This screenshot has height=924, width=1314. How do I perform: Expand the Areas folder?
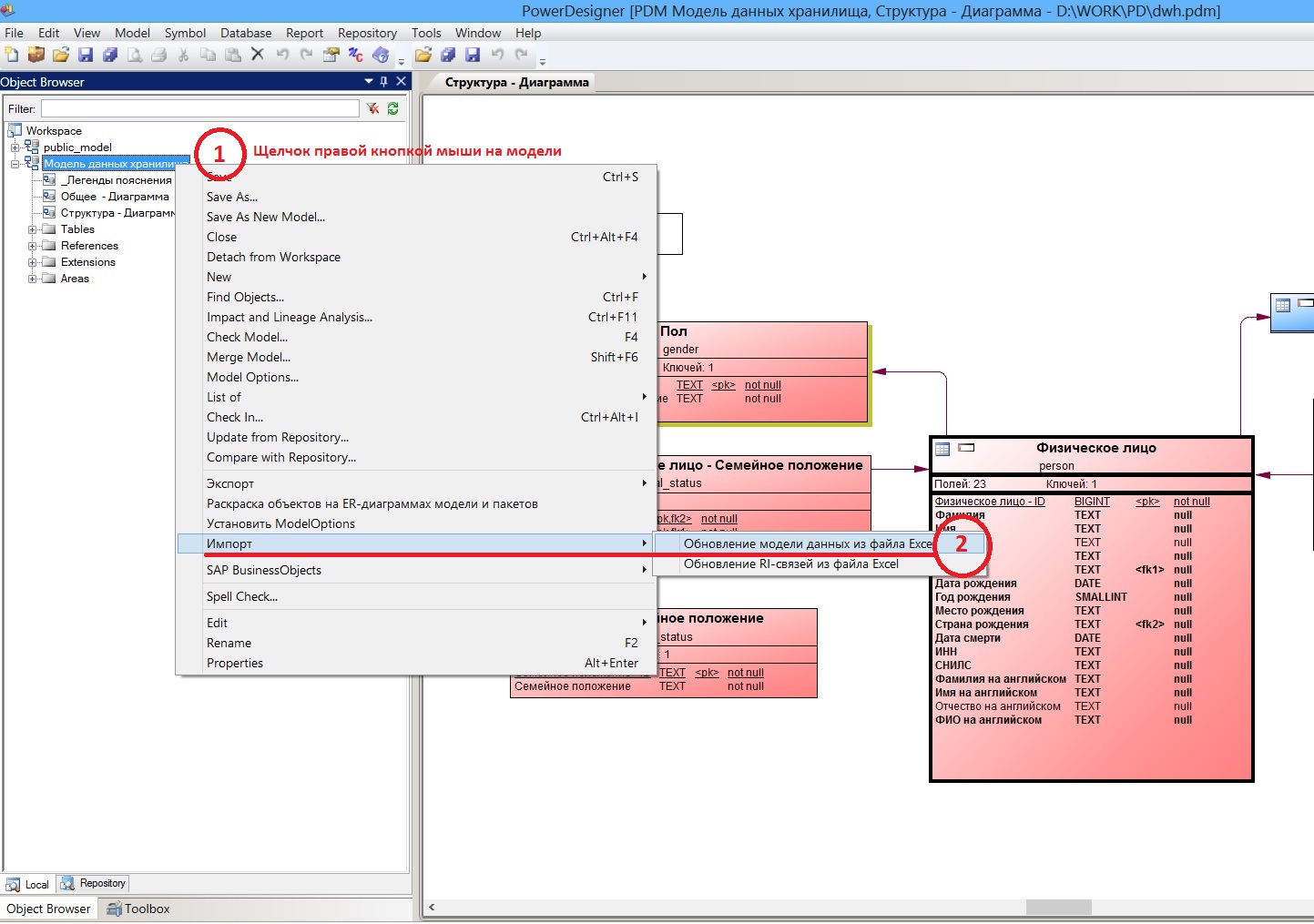point(33,279)
